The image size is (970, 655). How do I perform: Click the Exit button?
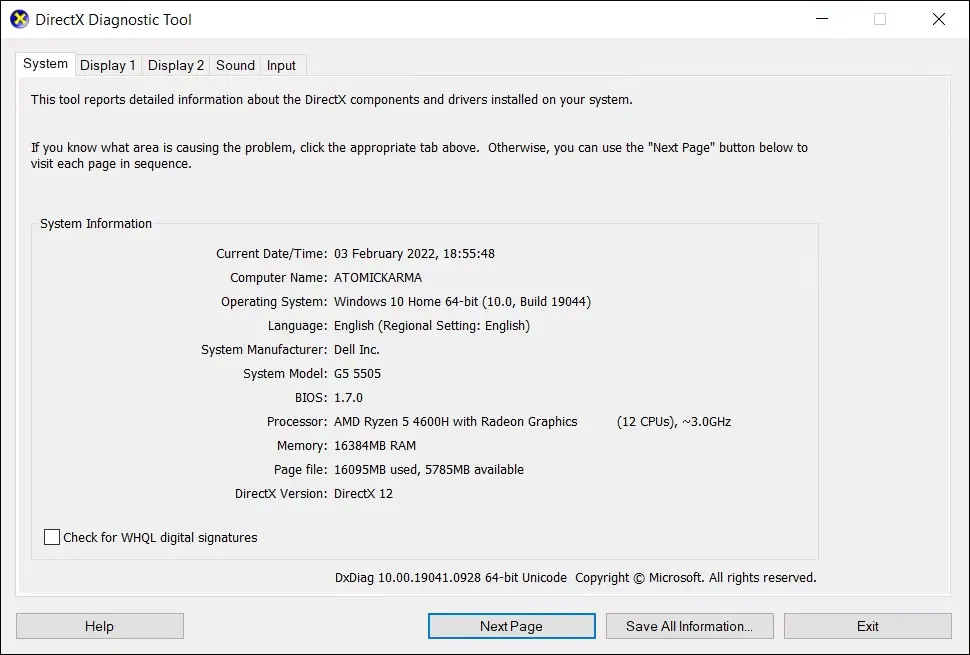pyautogui.click(x=868, y=626)
